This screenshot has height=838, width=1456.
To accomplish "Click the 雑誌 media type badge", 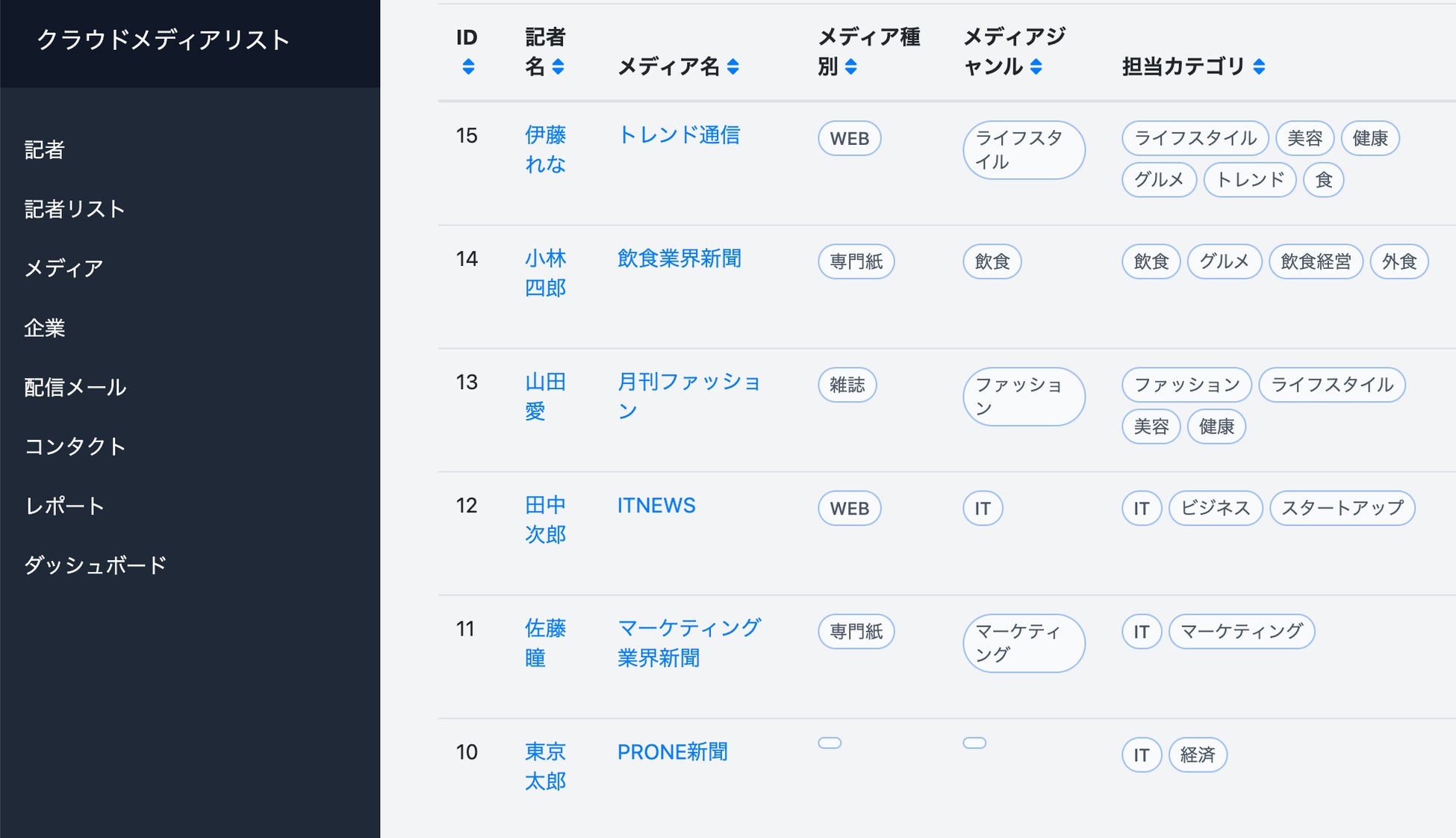I will point(847,385).
